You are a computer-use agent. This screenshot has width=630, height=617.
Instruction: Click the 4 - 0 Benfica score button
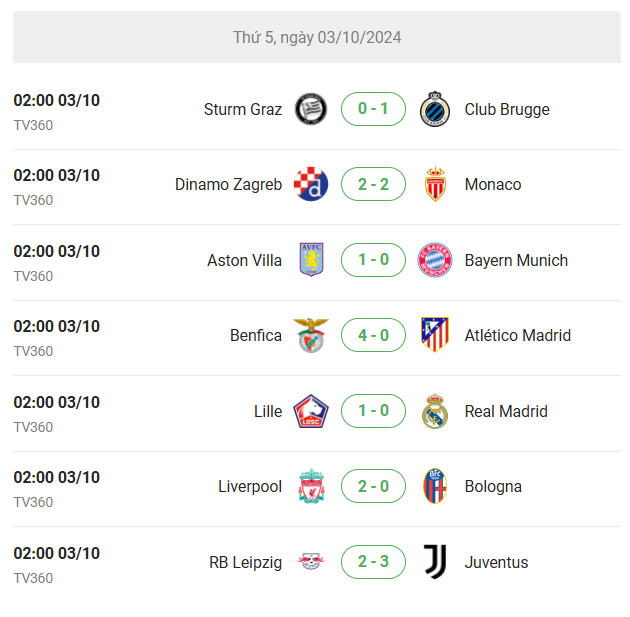click(x=373, y=335)
